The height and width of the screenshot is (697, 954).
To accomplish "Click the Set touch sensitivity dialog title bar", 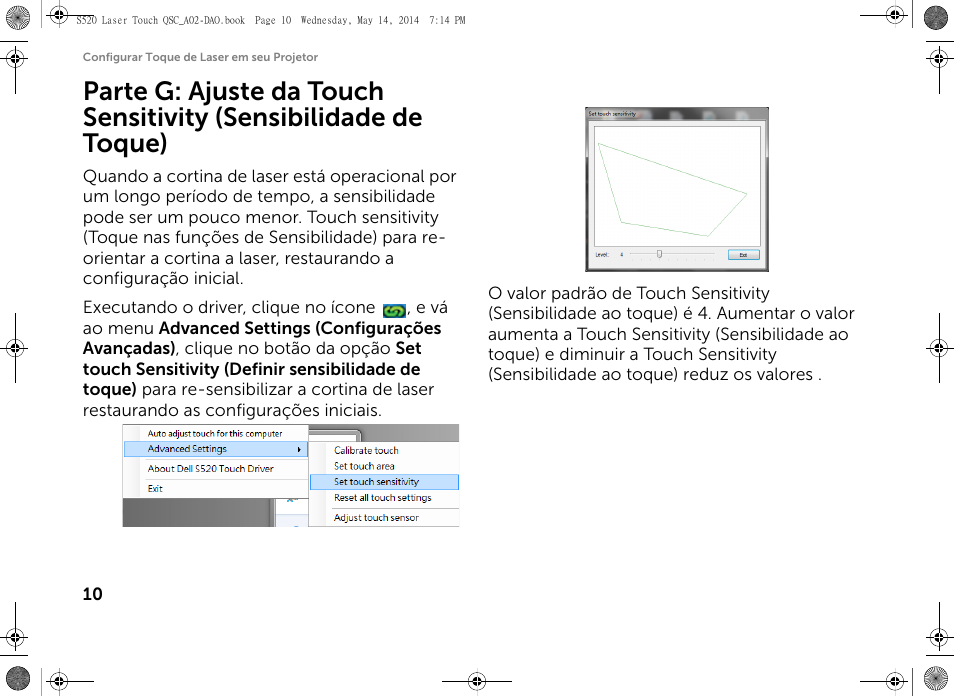I will click(x=676, y=114).
